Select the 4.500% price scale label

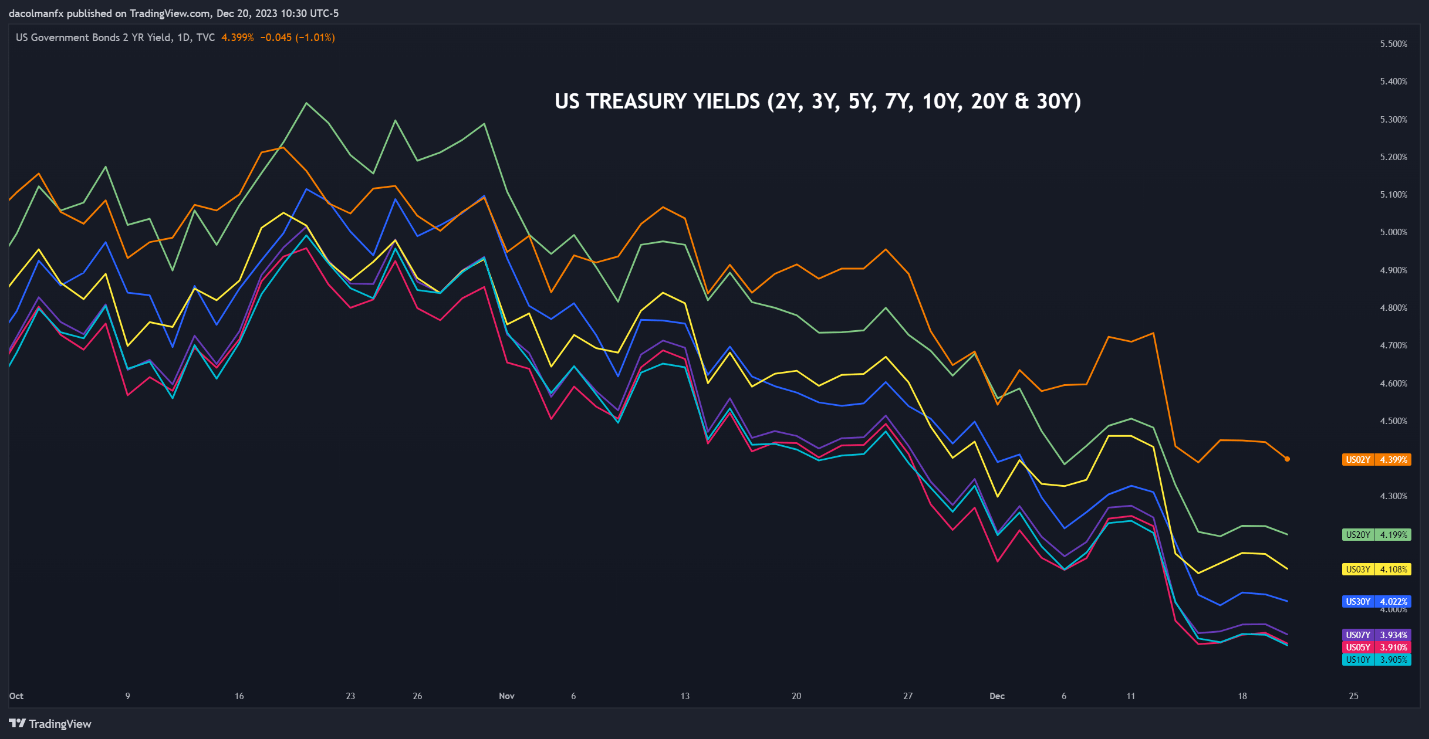point(1393,421)
